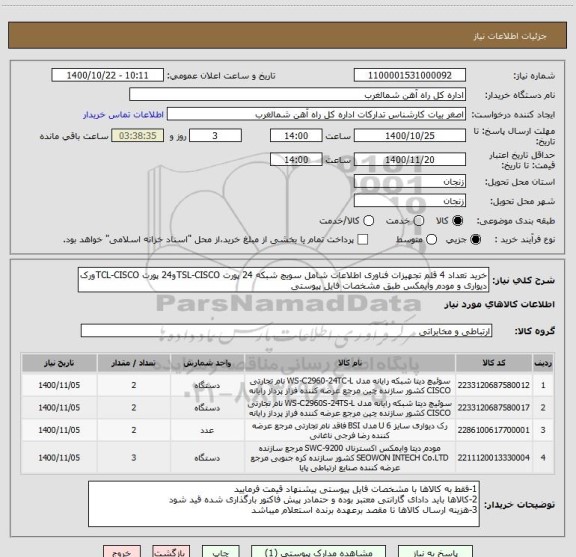
Task: Click the price validity date 1400/11/20
Action: point(410,159)
